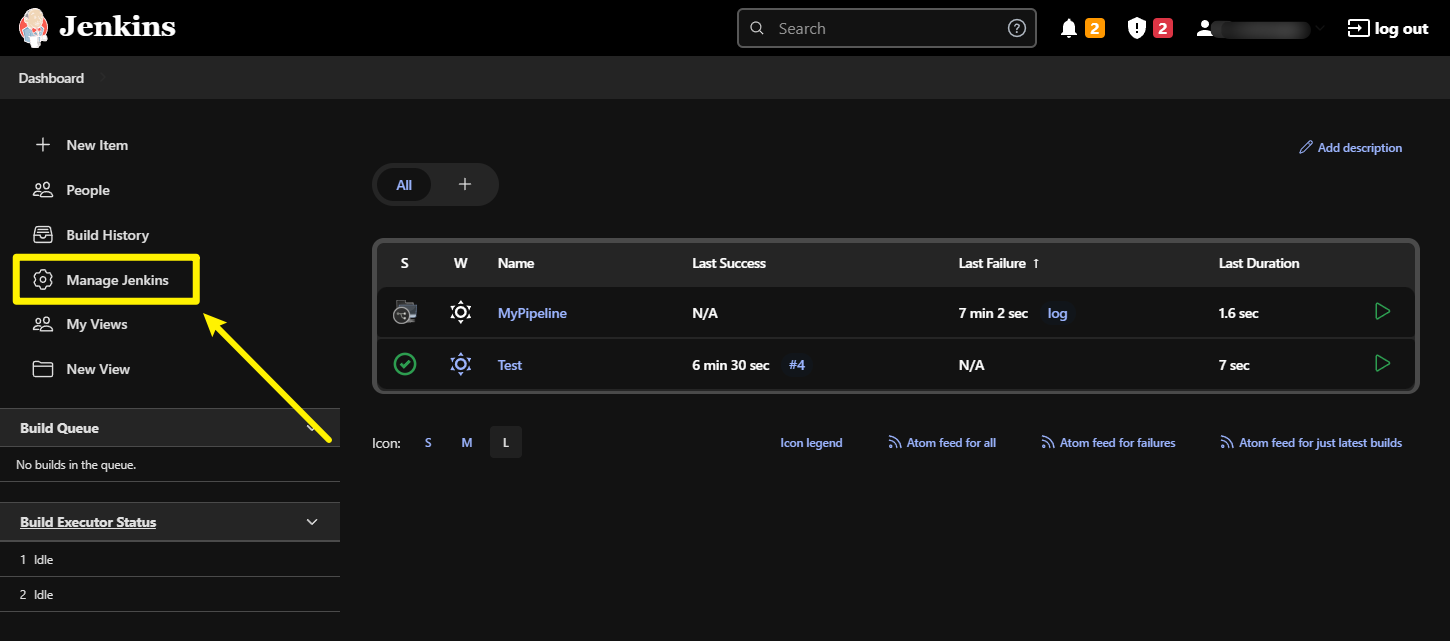Open Manage Jenkins in the sidebar

117,280
